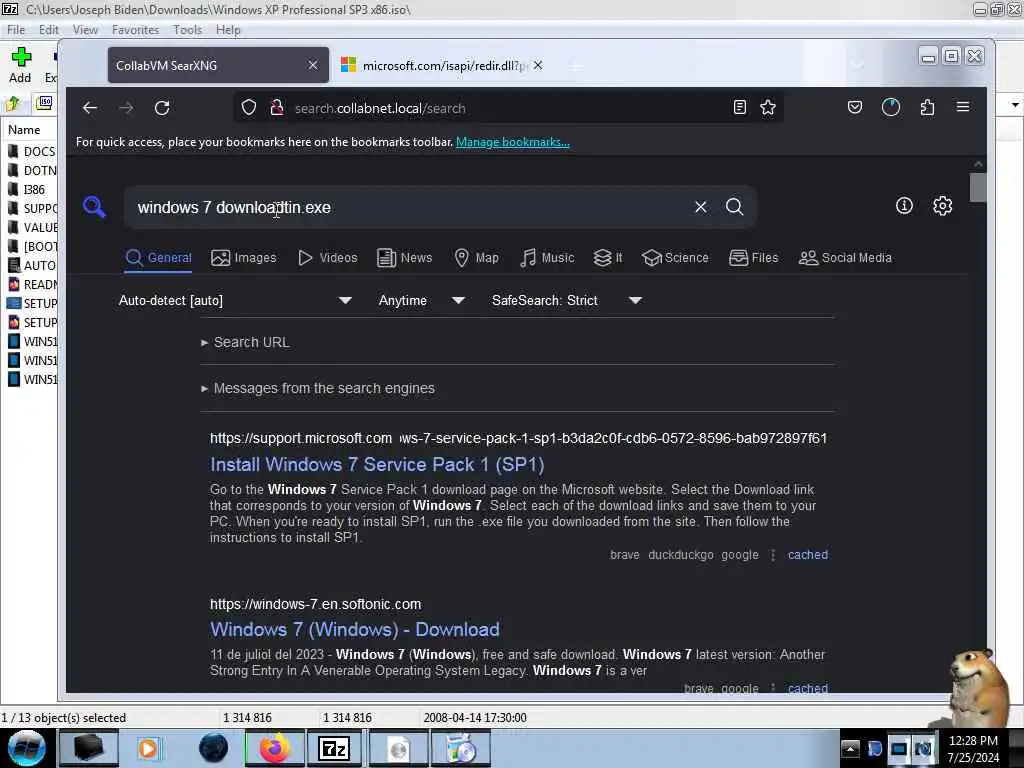Expand the Search URL section
Image resolution: width=1024 pixels, height=768 pixels.
(x=246, y=342)
